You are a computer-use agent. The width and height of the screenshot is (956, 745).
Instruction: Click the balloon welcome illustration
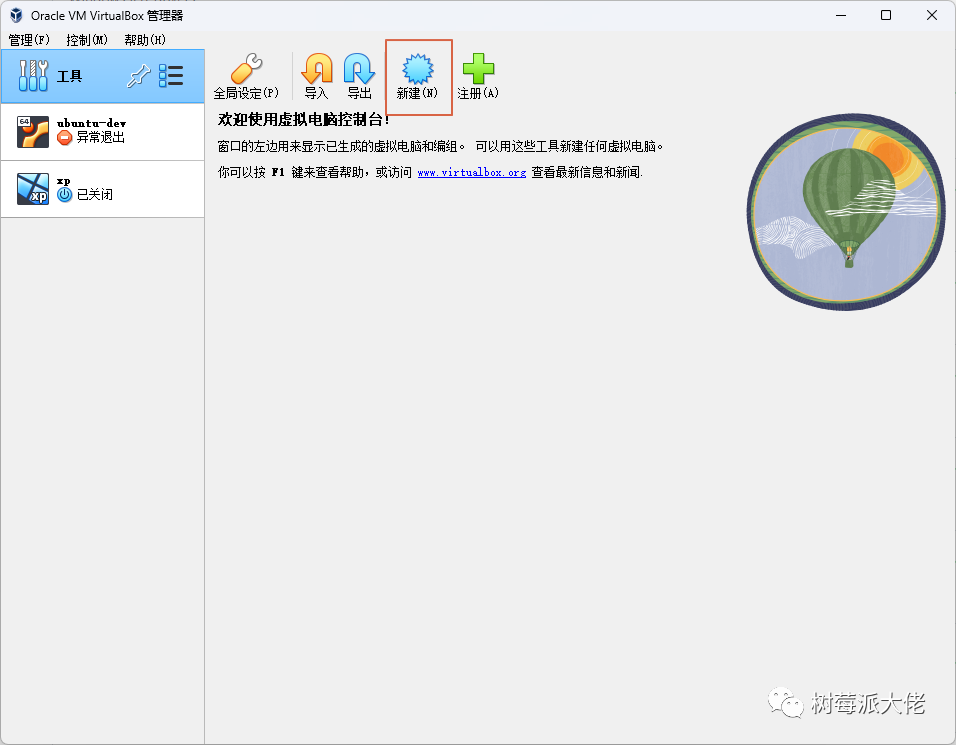click(x=846, y=212)
